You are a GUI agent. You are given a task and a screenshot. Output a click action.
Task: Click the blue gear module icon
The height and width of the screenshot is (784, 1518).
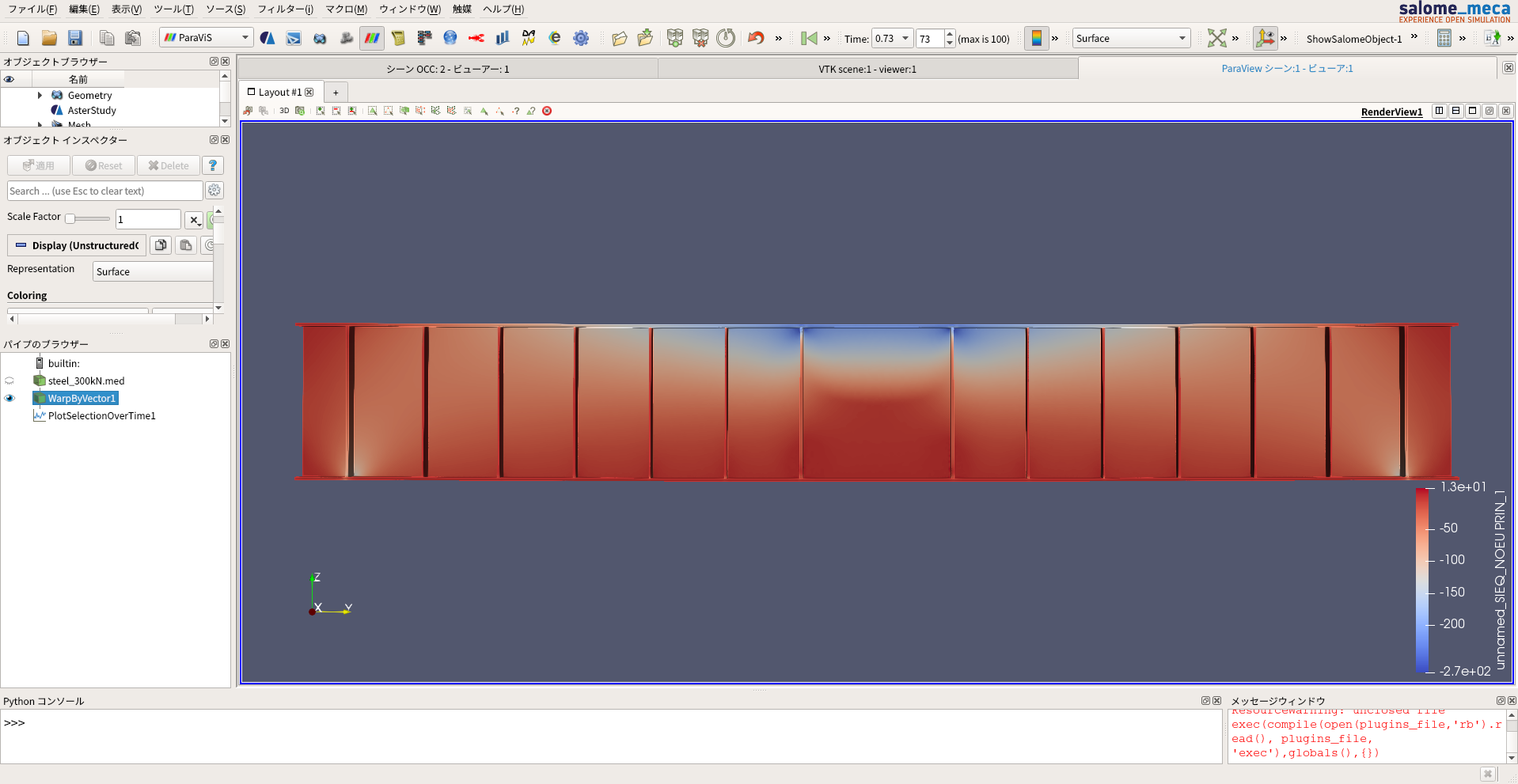581,38
